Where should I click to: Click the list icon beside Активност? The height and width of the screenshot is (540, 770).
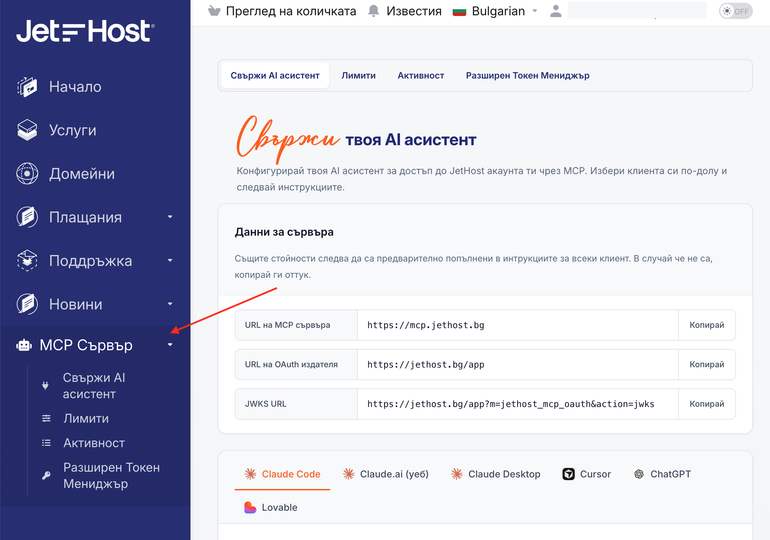(46, 443)
